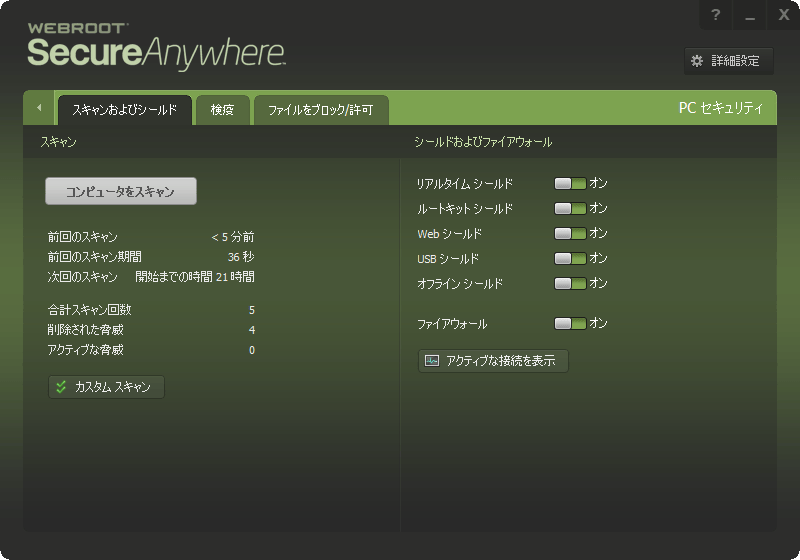
Task: Start scan with コンピュータをスキャン button
Action: click(121, 191)
